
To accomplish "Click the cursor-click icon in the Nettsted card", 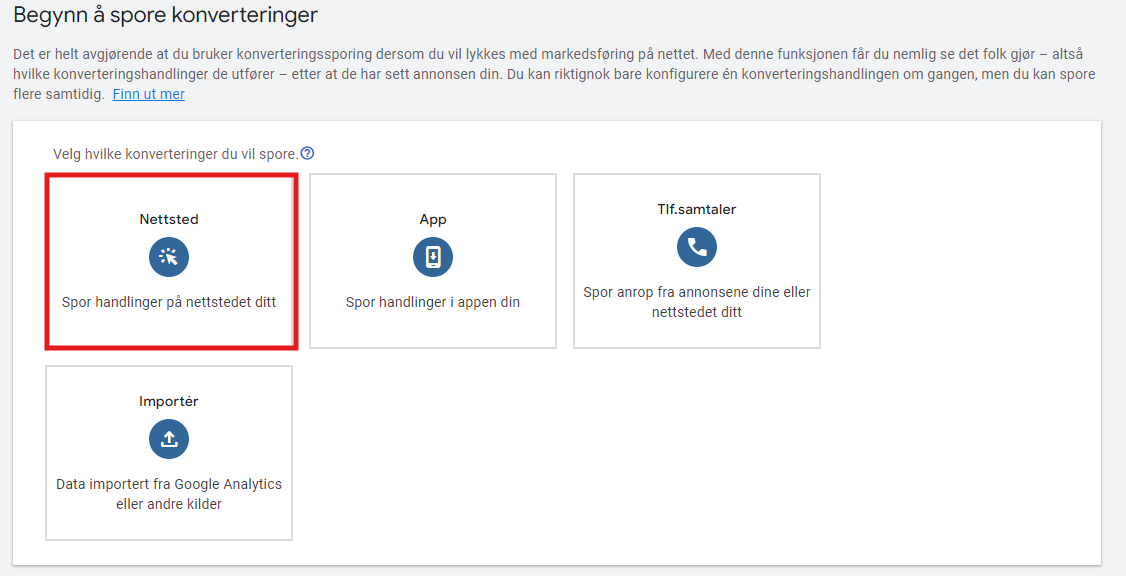I will tap(169, 257).
